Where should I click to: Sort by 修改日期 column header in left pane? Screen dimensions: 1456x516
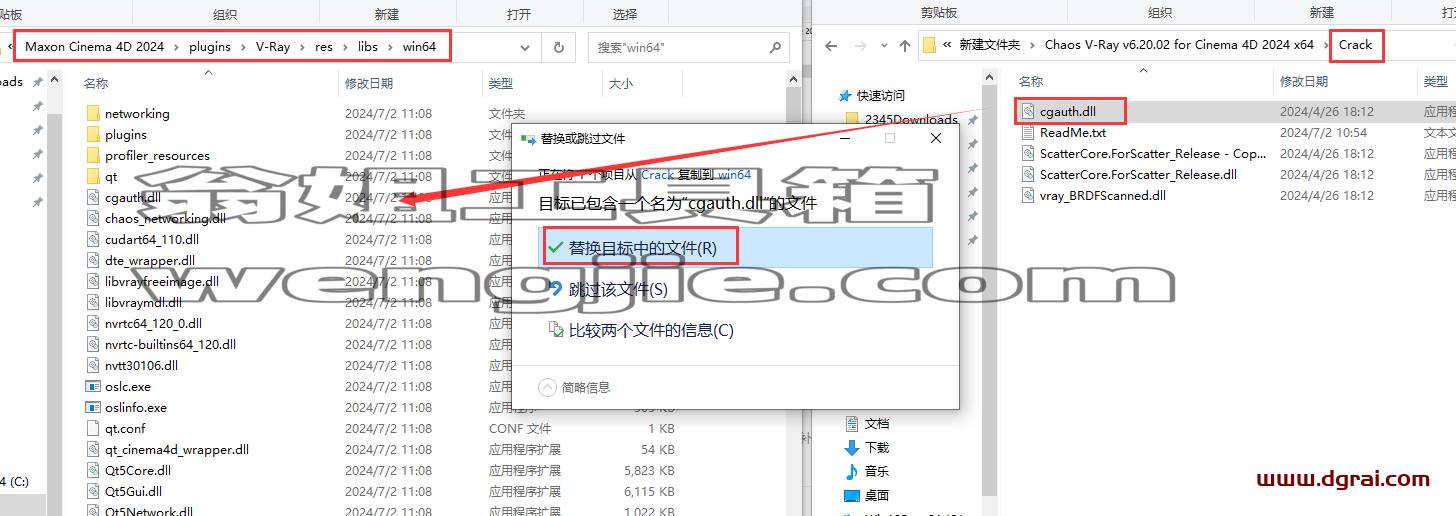coord(369,83)
